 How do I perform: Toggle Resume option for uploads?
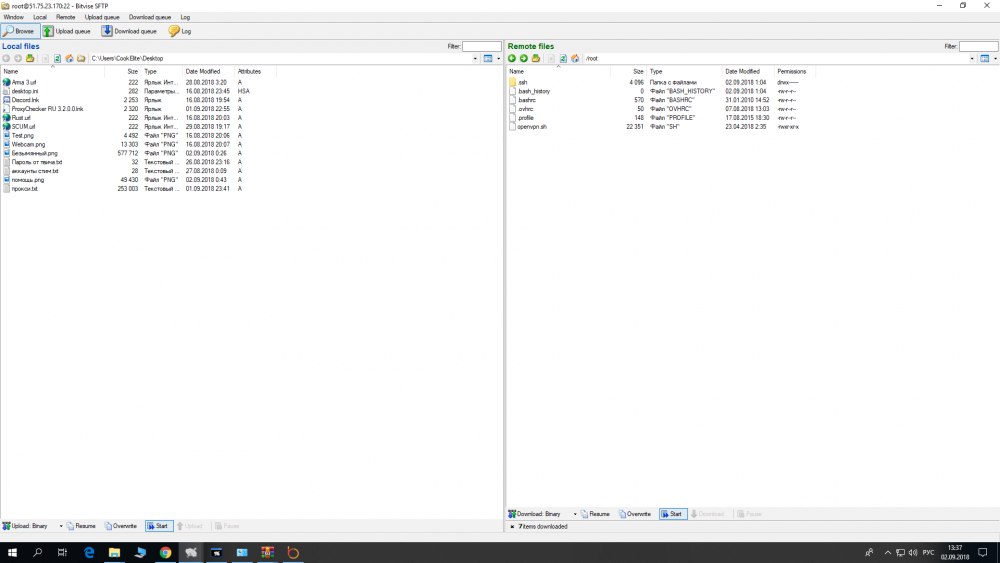coord(81,526)
